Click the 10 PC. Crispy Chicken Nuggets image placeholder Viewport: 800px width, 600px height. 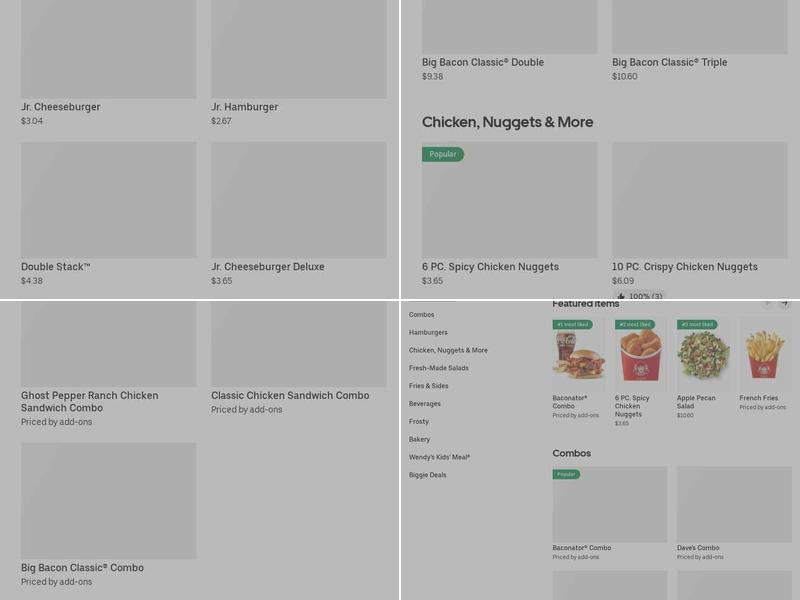pyautogui.click(x=699, y=200)
